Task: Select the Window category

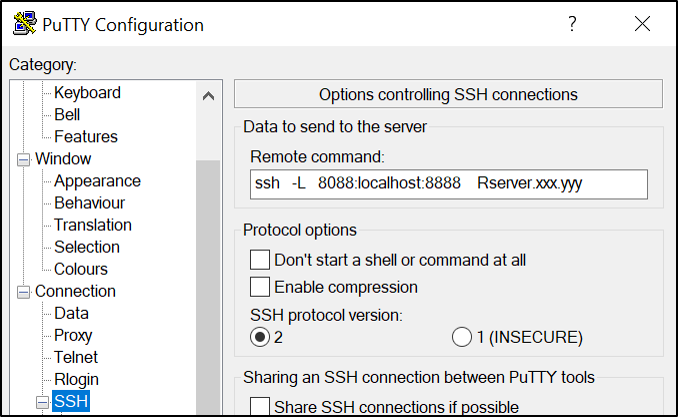Action: (63, 159)
